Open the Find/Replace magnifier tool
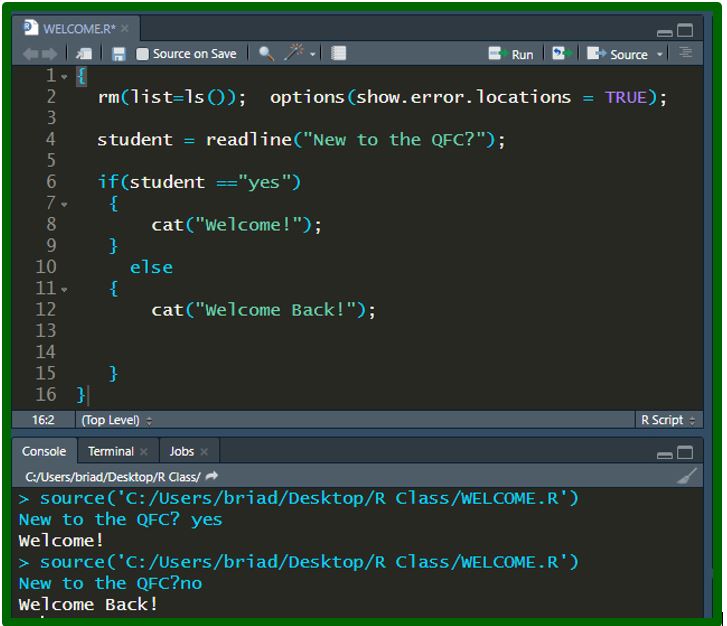The width and height of the screenshot is (727, 626). click(x=266, y=54)
